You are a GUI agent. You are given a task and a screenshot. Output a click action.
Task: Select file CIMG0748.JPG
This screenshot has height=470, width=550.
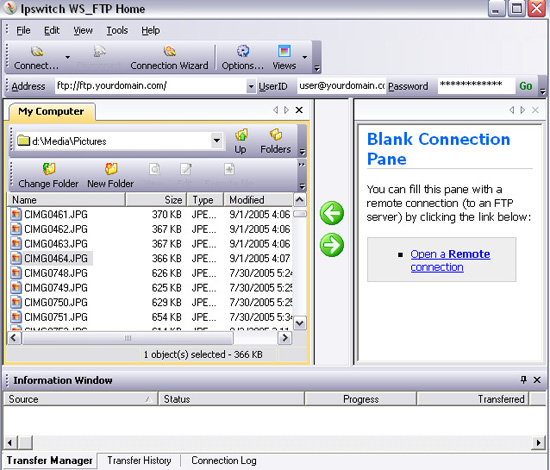[56, 273]
